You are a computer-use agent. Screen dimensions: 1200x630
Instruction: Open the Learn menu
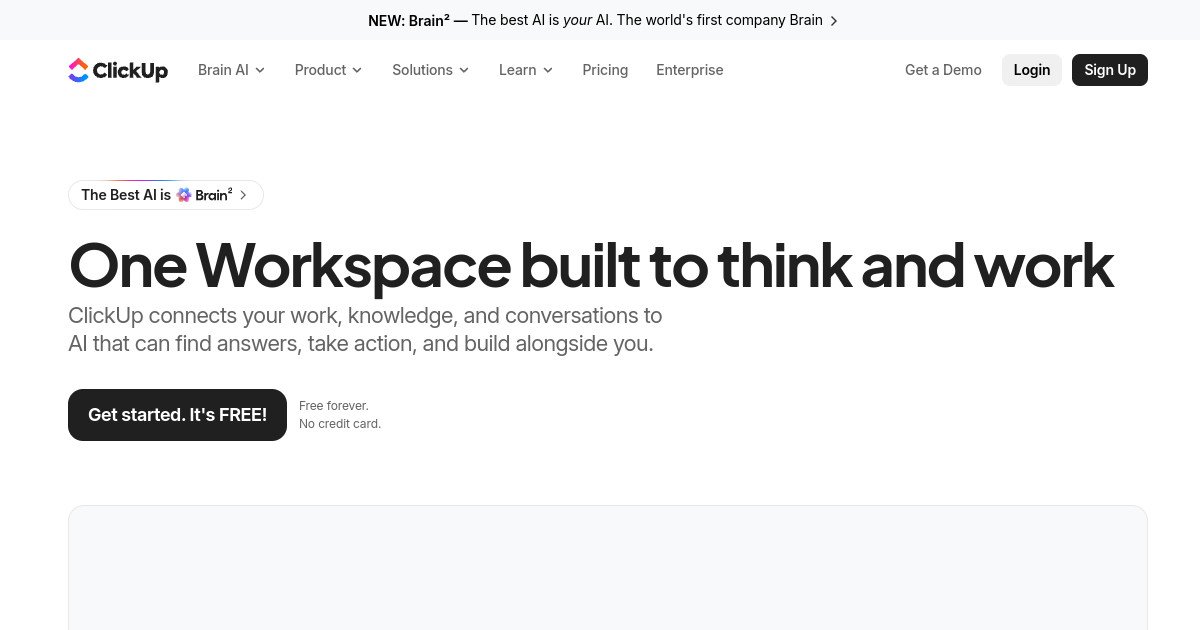pos(526,70)
